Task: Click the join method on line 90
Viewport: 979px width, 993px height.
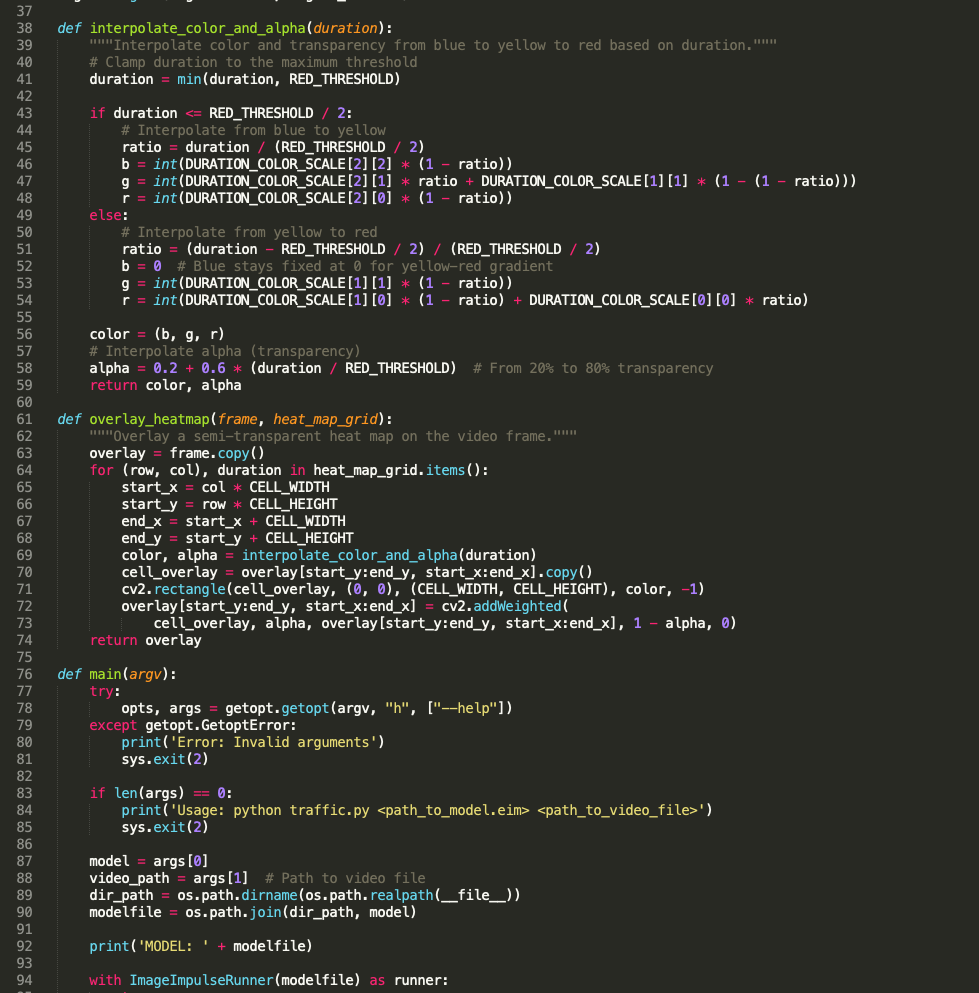Action: (x=265, y=913)
